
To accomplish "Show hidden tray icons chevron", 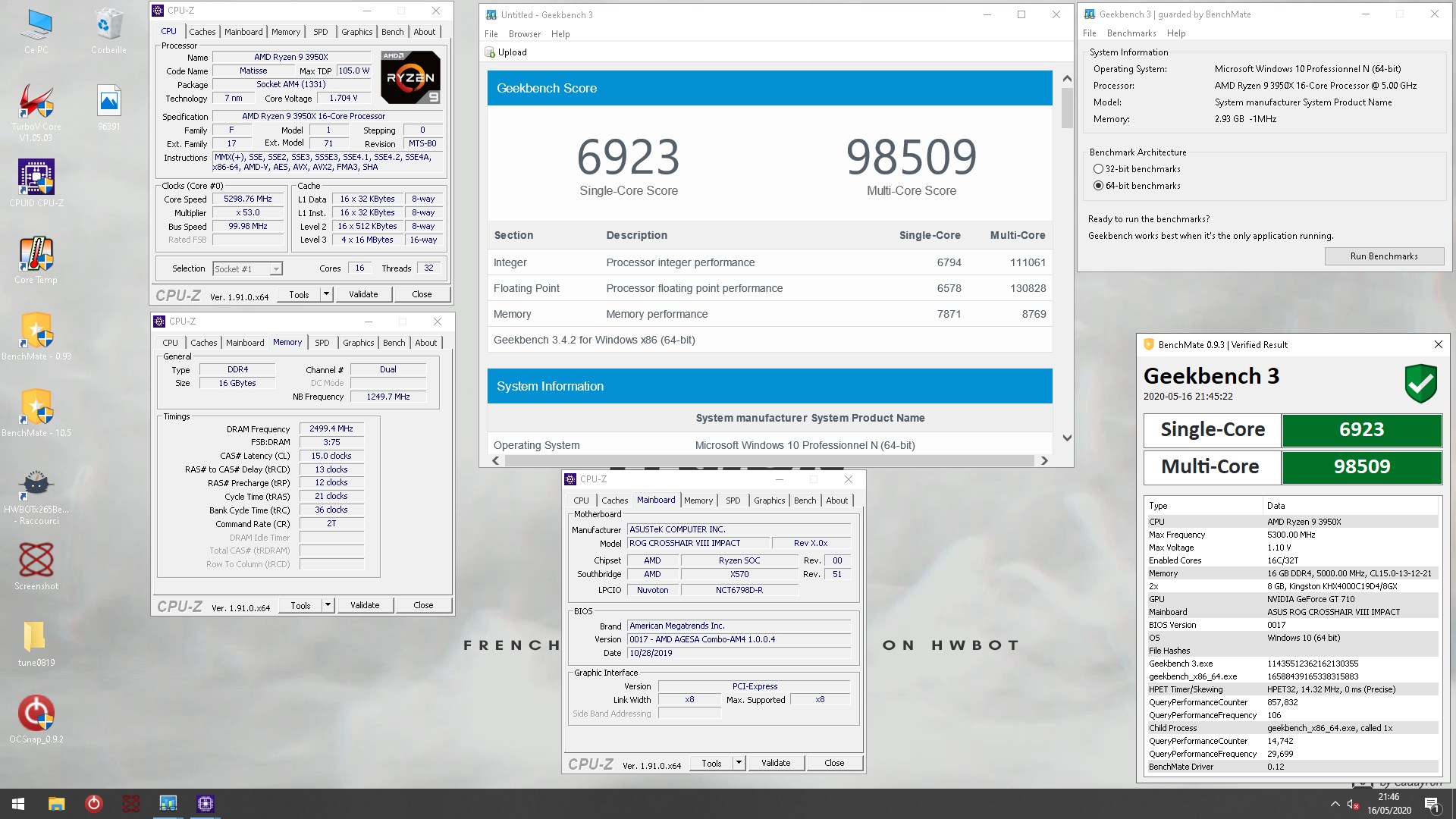I will click(1335, 804).
